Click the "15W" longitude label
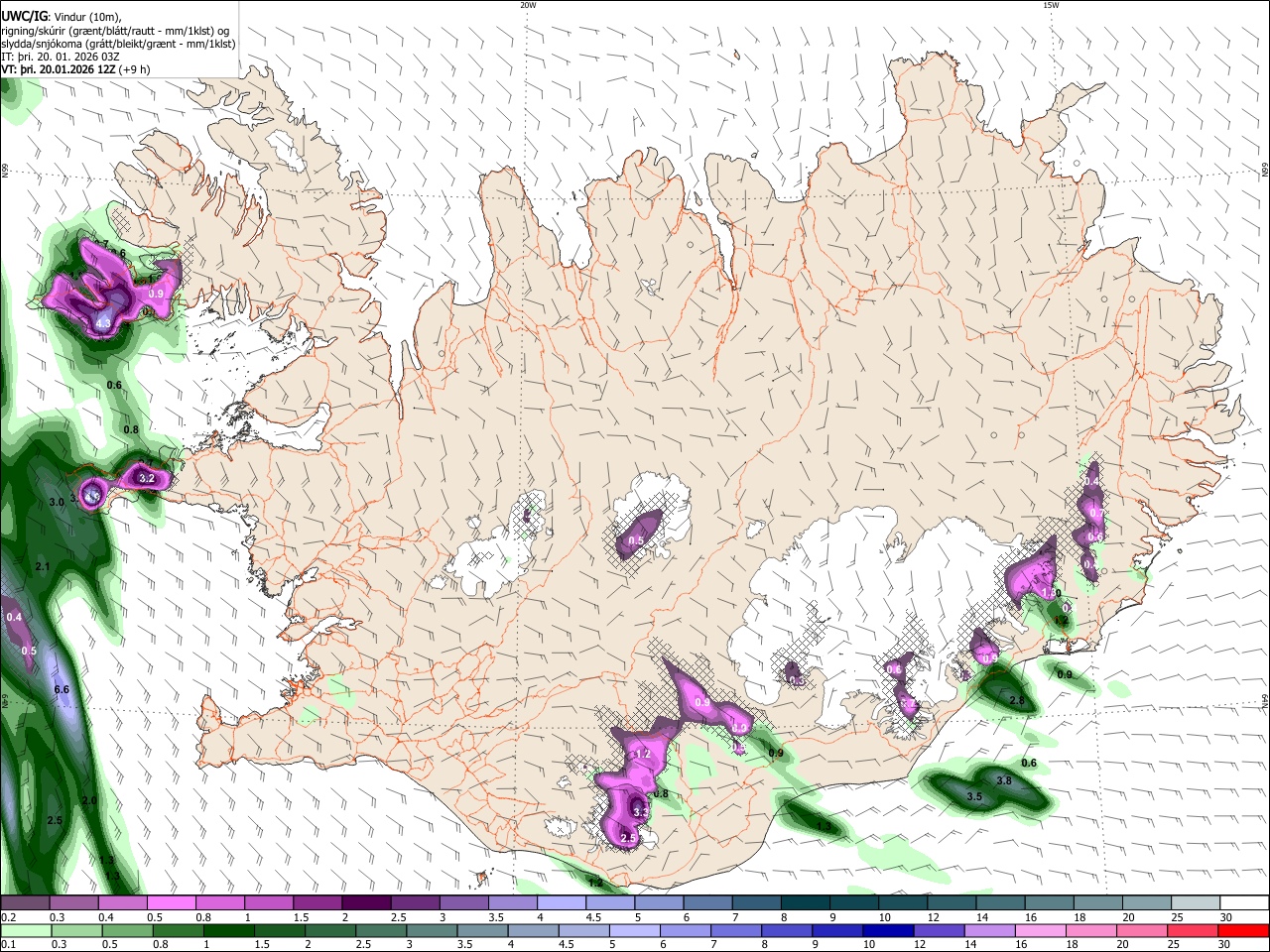 pos(1051,5)
